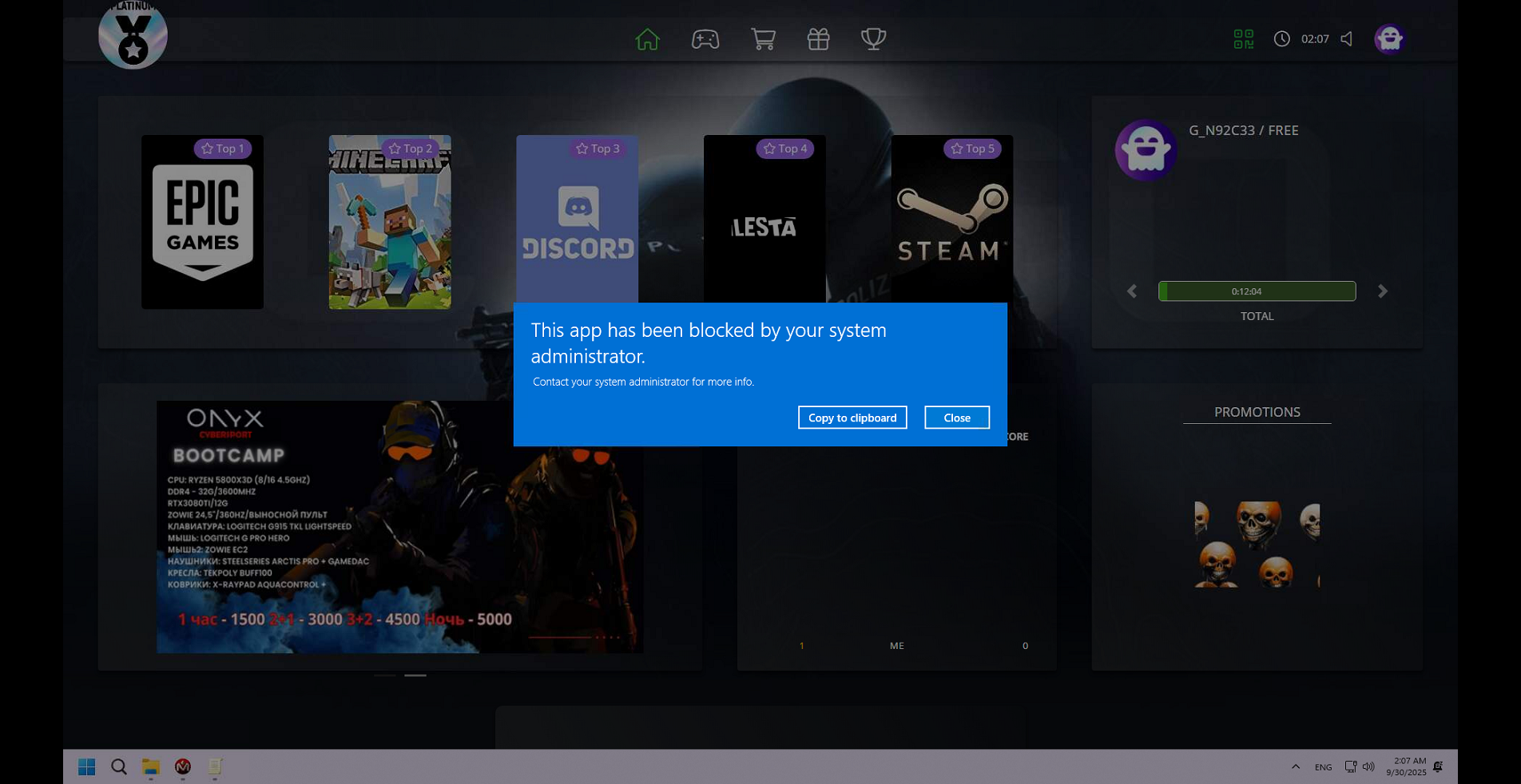1521x784 pixels.
Task: Click the gift box rewards icon
Action: pyautogui.click(x=818, y=39)
